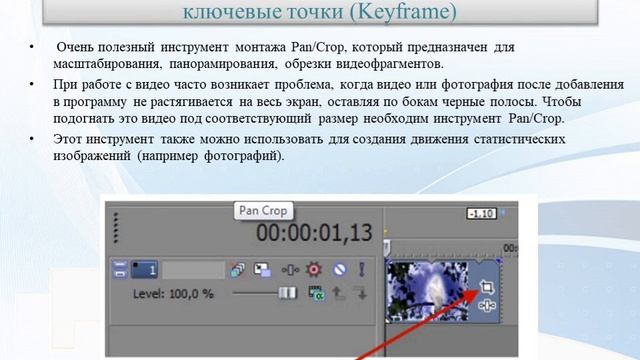
Task: Click the timecode display 00:00:01,13
Action: pyautogui.click(x=314, y=233)
